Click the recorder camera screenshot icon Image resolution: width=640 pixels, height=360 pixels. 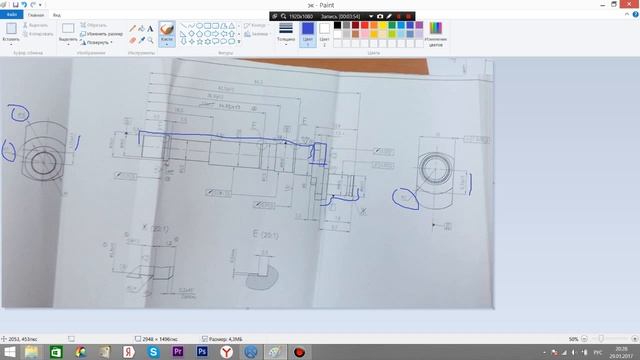coord(380,16)
